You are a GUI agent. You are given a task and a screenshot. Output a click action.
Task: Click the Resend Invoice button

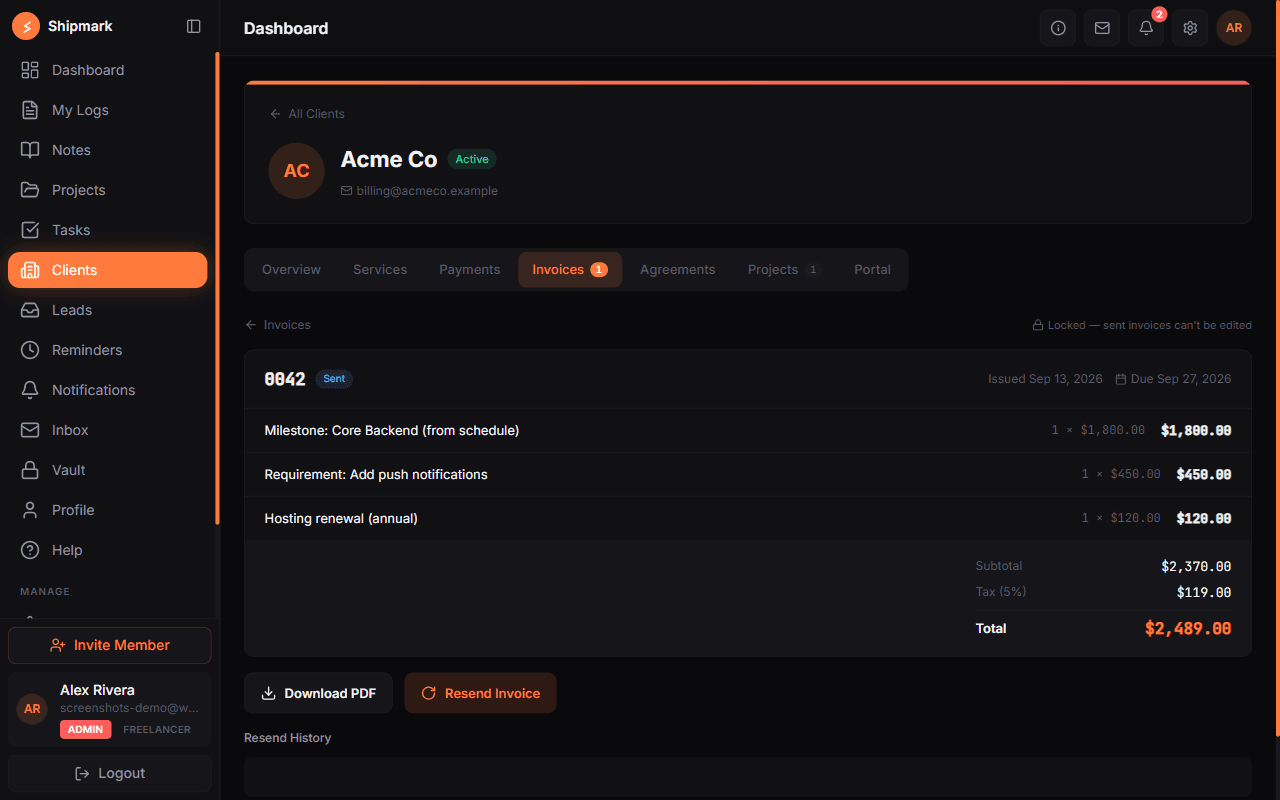(x=480, y=693)
